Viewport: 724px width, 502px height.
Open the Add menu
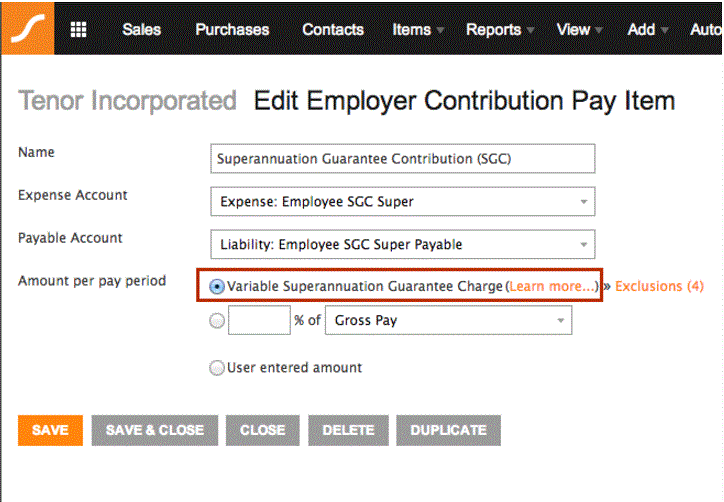(x=648, y=30)
